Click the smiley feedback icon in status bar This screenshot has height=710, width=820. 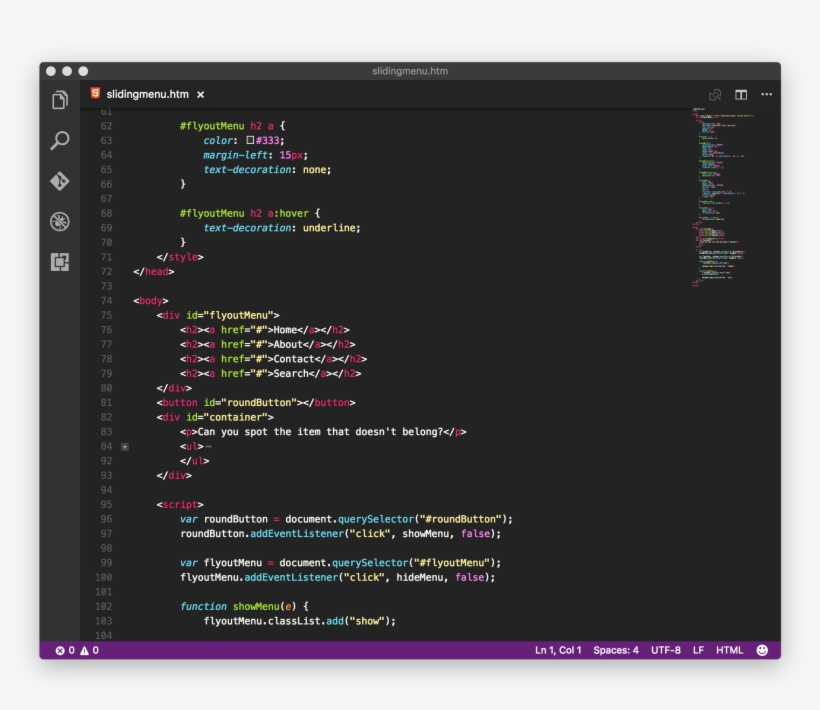(x=762, y=649)
